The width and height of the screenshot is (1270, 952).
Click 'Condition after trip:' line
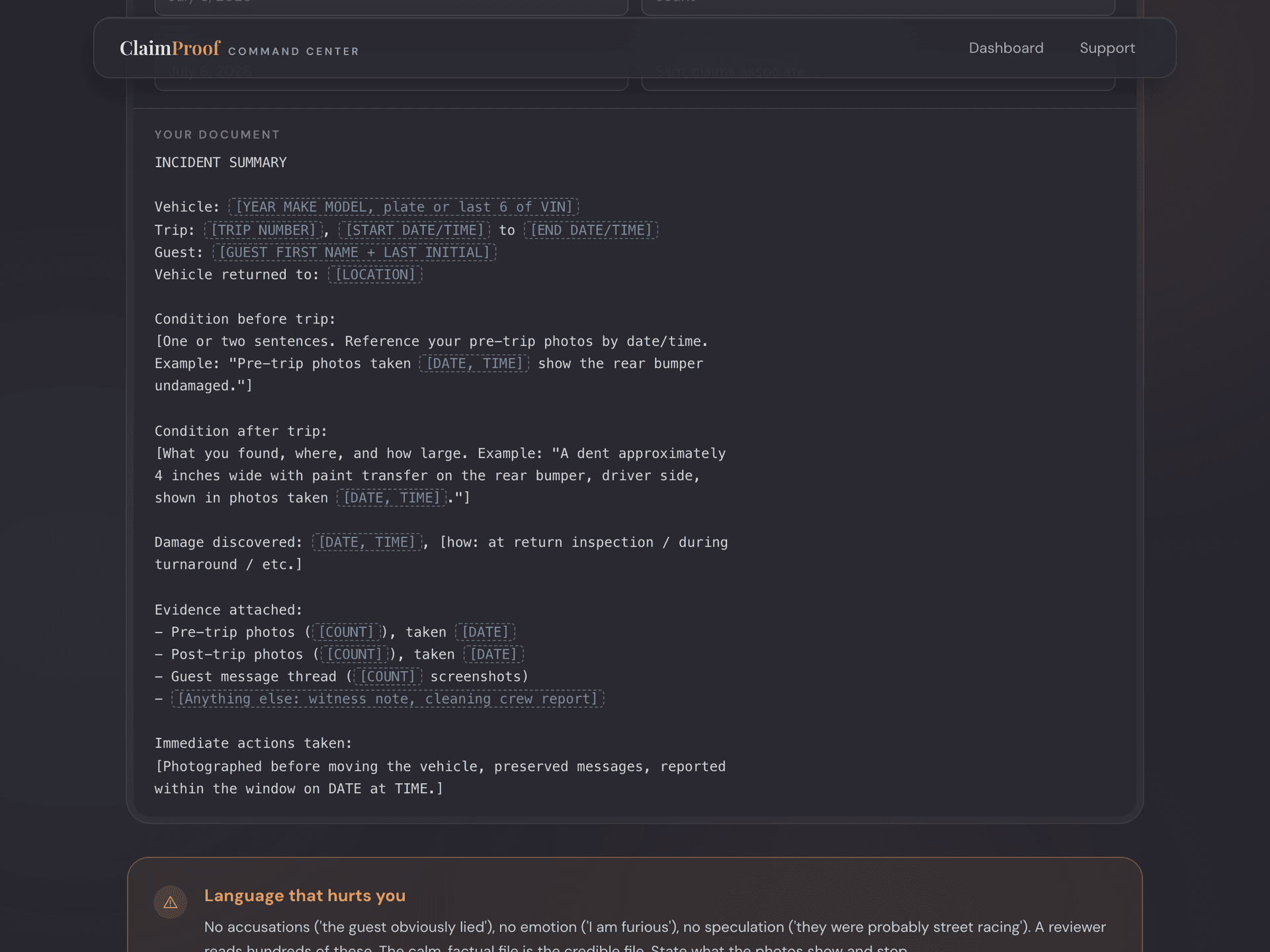pos(241,431)
